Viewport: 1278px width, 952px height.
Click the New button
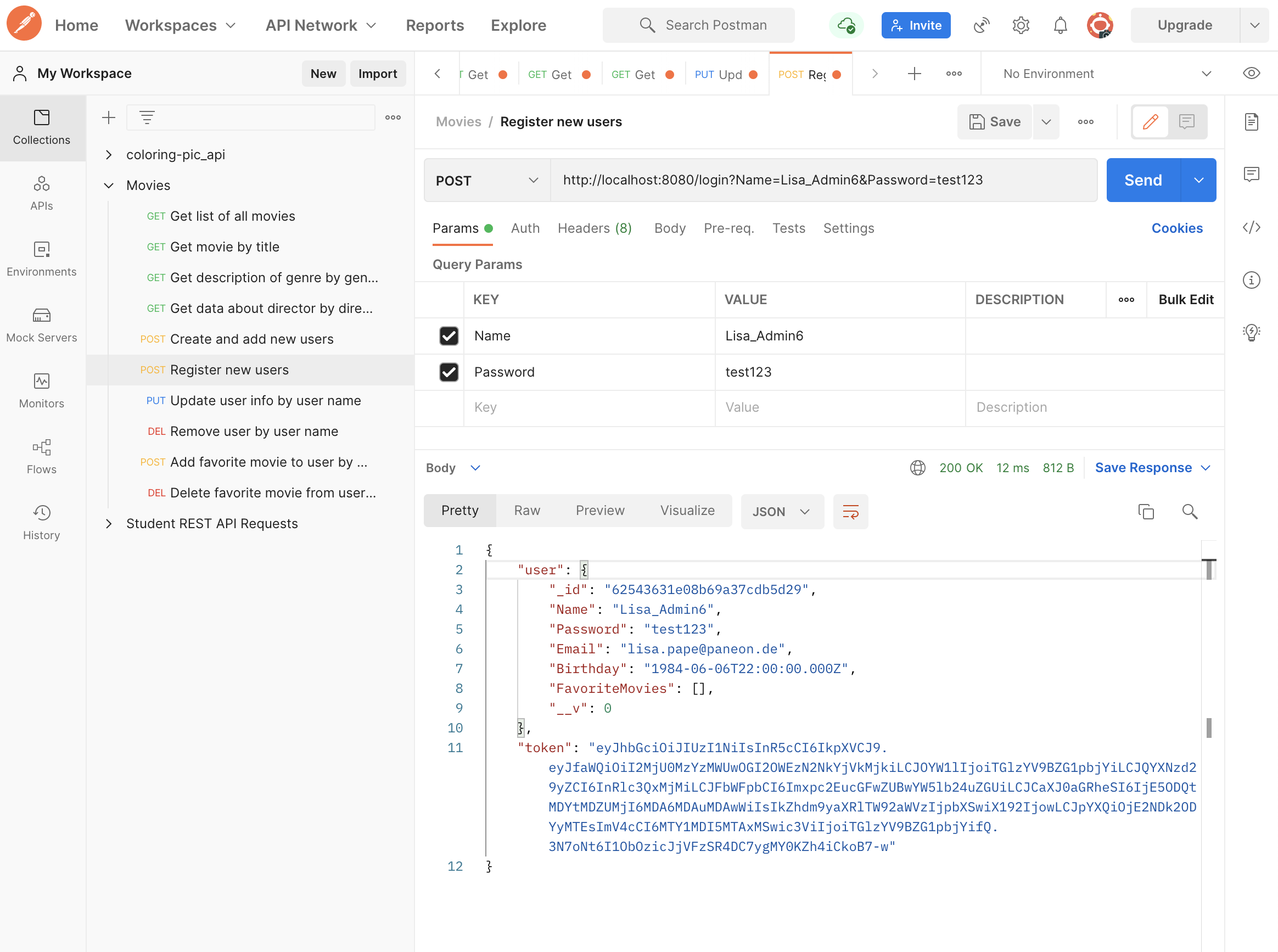coord(323,73)
